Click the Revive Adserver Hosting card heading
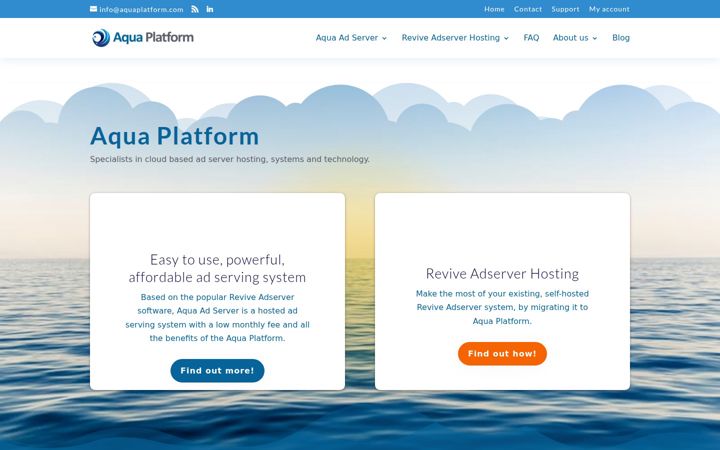This screenshot has height=450, width=720. pos(502,274)
